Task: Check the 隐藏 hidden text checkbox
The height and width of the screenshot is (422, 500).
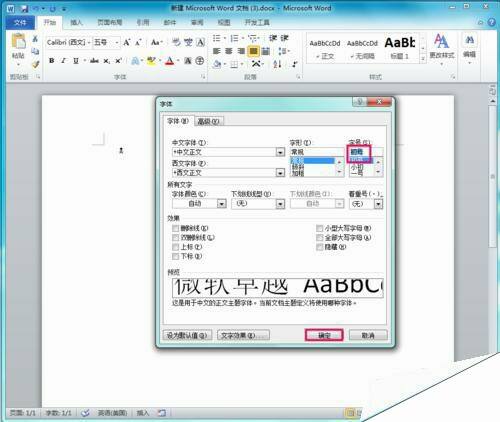Action: [x=319, y=247]
